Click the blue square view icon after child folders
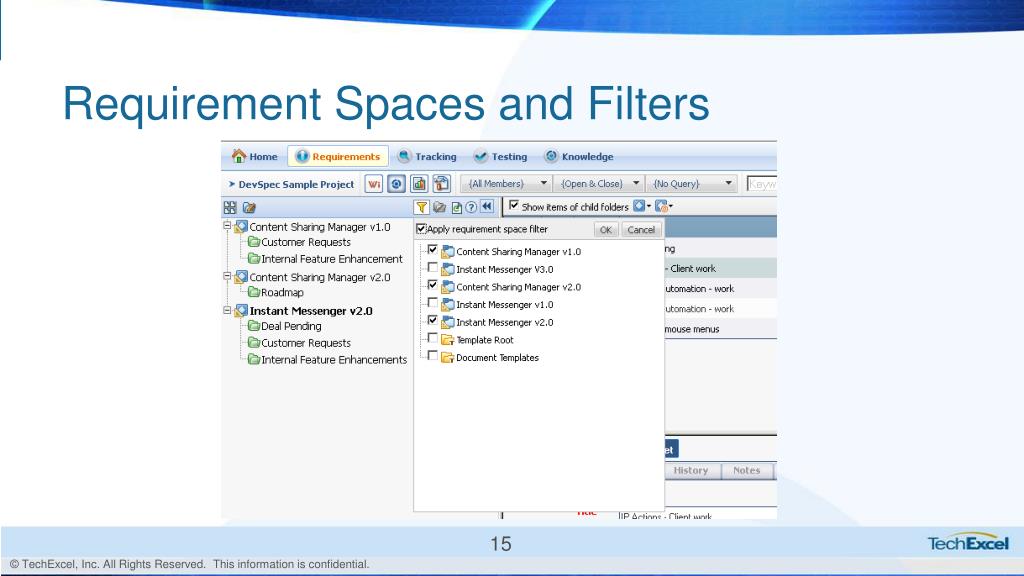 point(639,206)
